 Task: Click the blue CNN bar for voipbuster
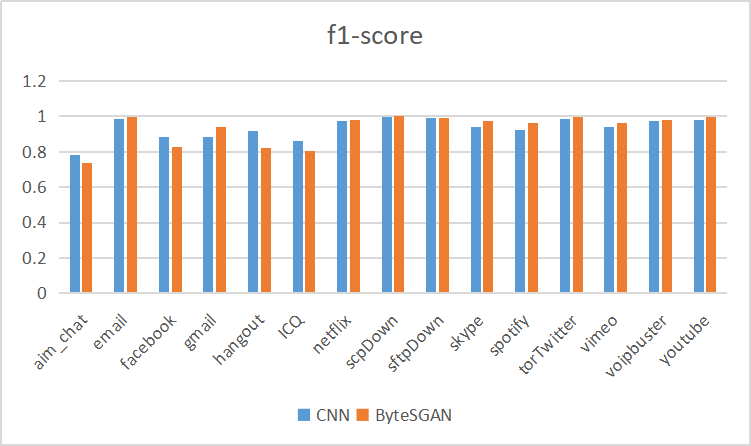(x=654, y=207)
